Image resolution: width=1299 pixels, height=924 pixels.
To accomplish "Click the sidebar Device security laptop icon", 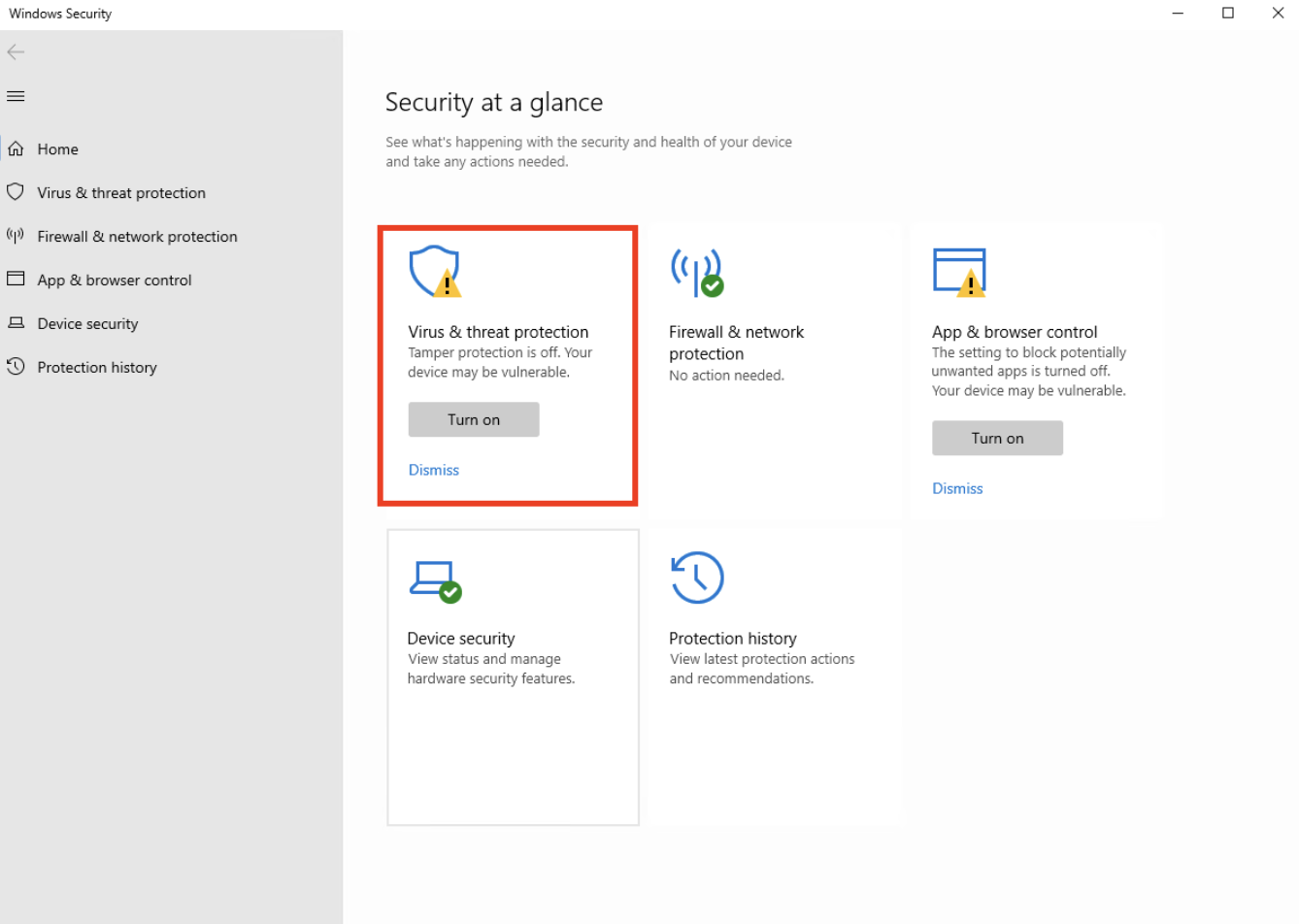I will pos(16,322).
